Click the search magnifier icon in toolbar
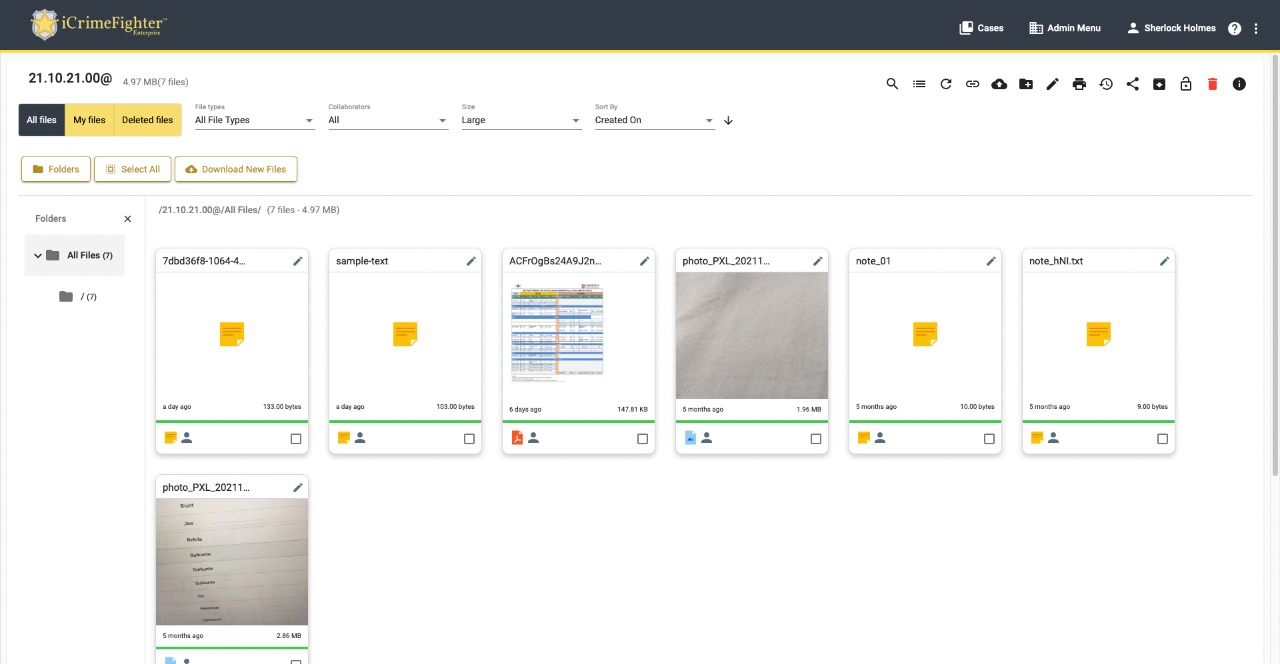Image resolution: width=1280 pixels, height=664 pixels. (892, 84)
